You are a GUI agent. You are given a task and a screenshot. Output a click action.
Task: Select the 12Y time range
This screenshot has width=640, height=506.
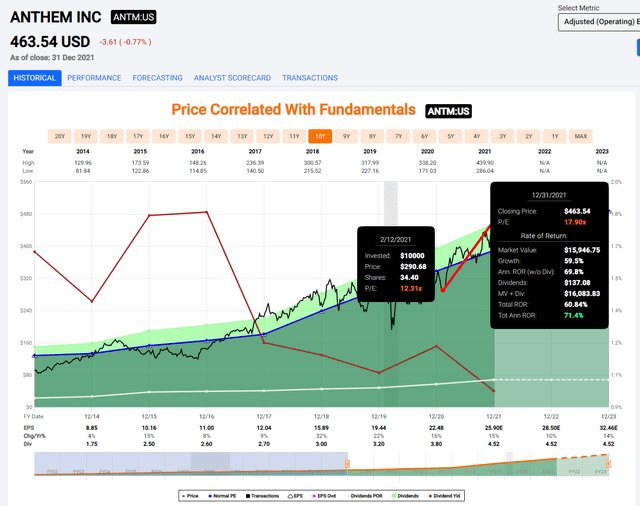(268, 136)
